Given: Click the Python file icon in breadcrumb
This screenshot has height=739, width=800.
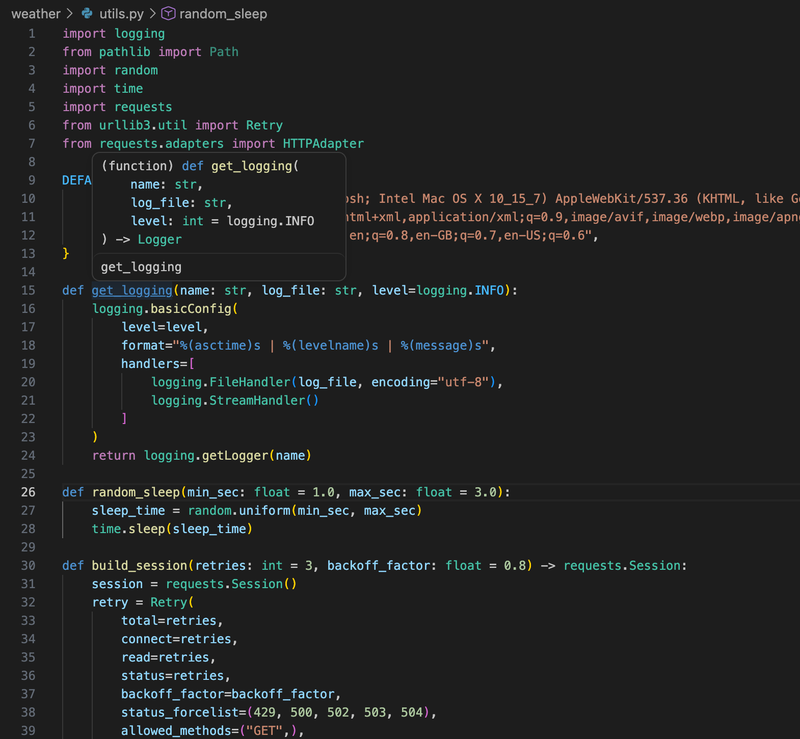Looking at the screenshot, I should click(x=87, y=13).
